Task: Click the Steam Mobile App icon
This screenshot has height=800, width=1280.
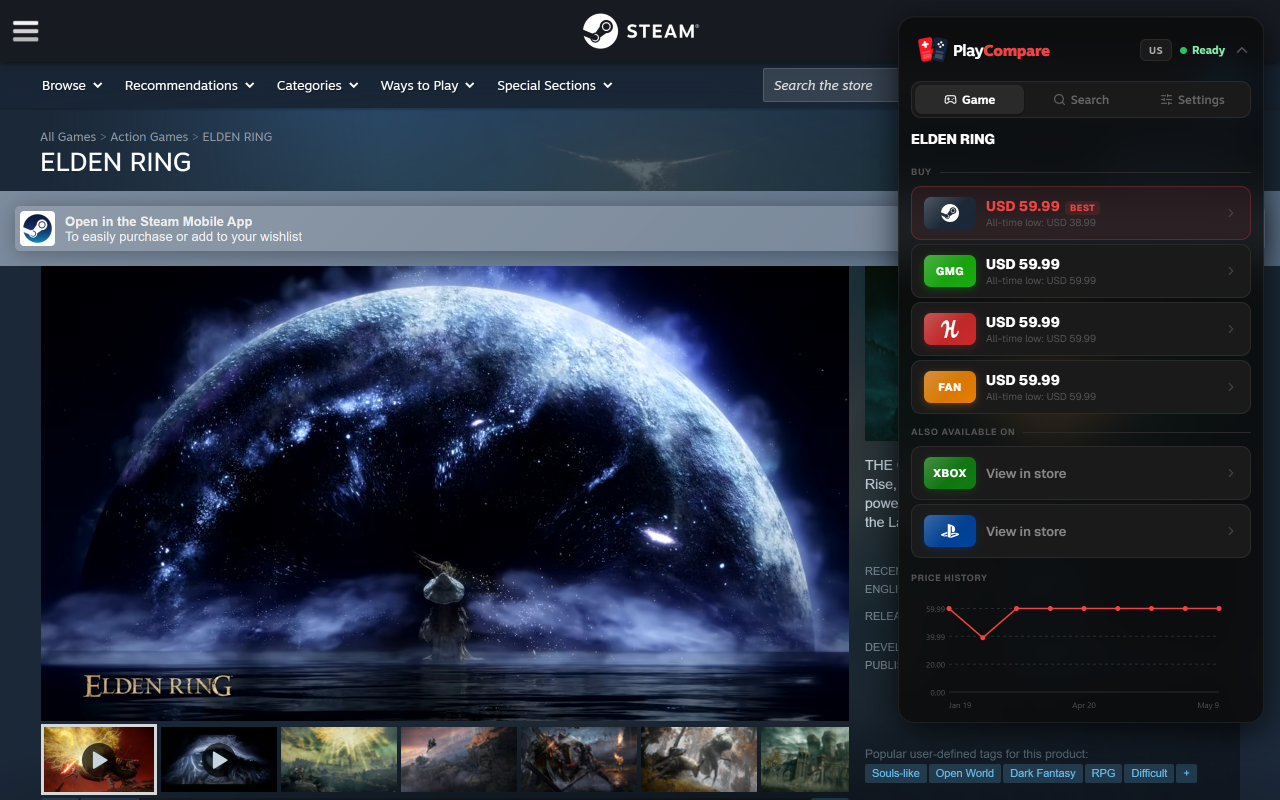Action: pos(38,229)
